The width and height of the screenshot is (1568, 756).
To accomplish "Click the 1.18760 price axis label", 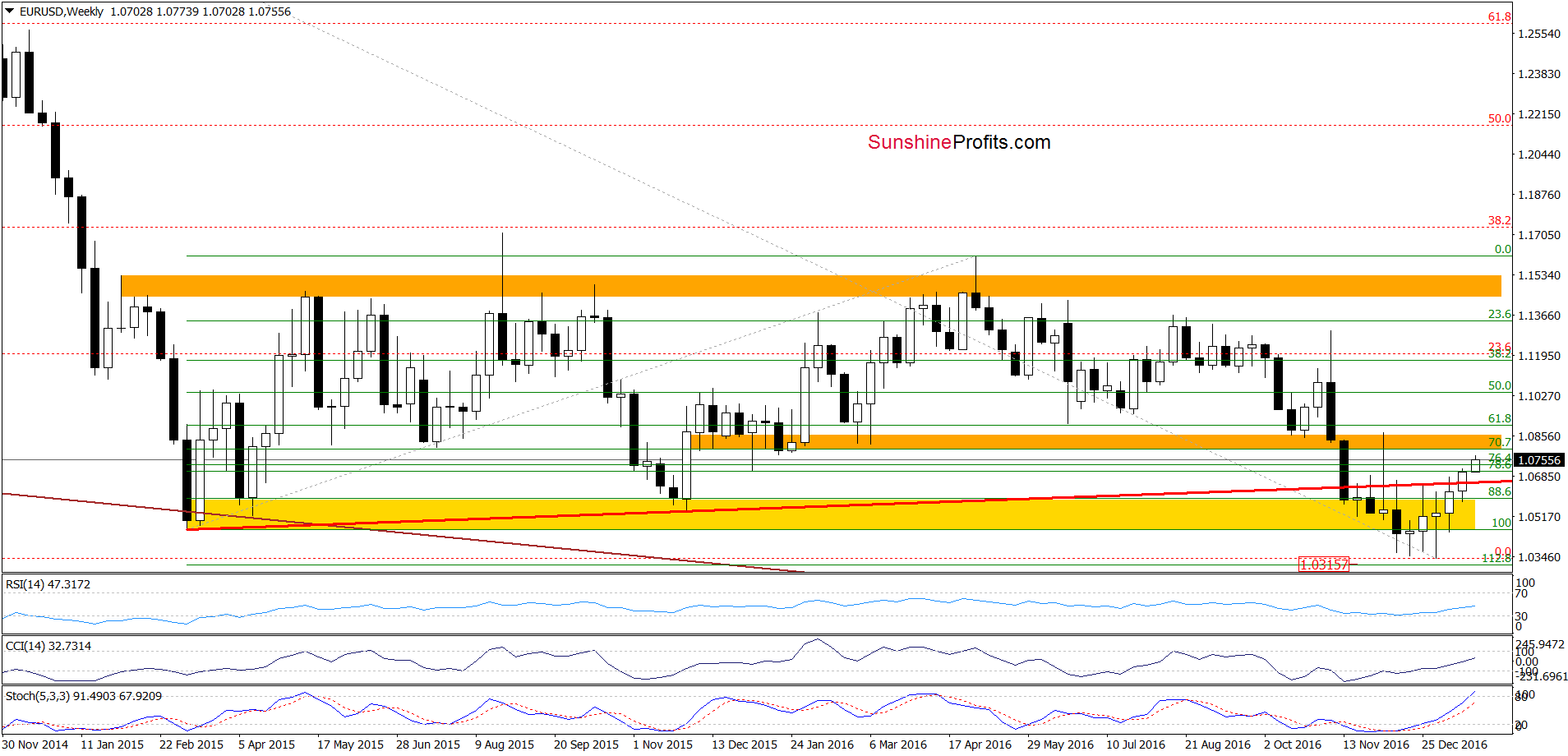I will pos(1539,195).
